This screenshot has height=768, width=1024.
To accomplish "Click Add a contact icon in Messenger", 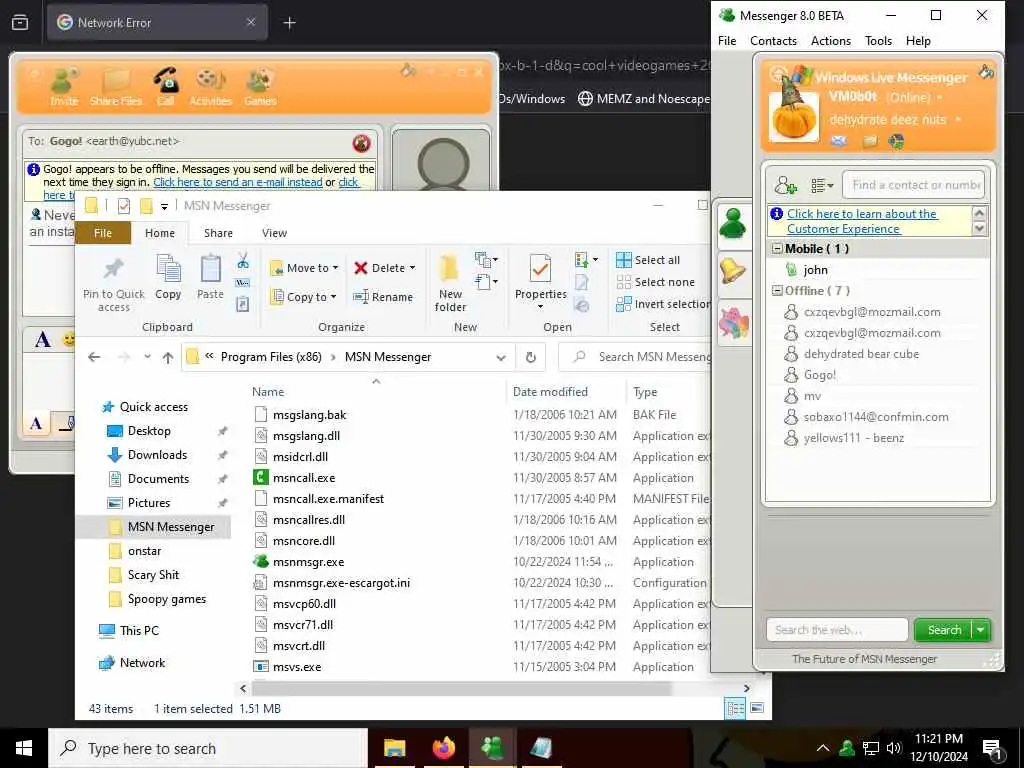I will pos(785,185).
